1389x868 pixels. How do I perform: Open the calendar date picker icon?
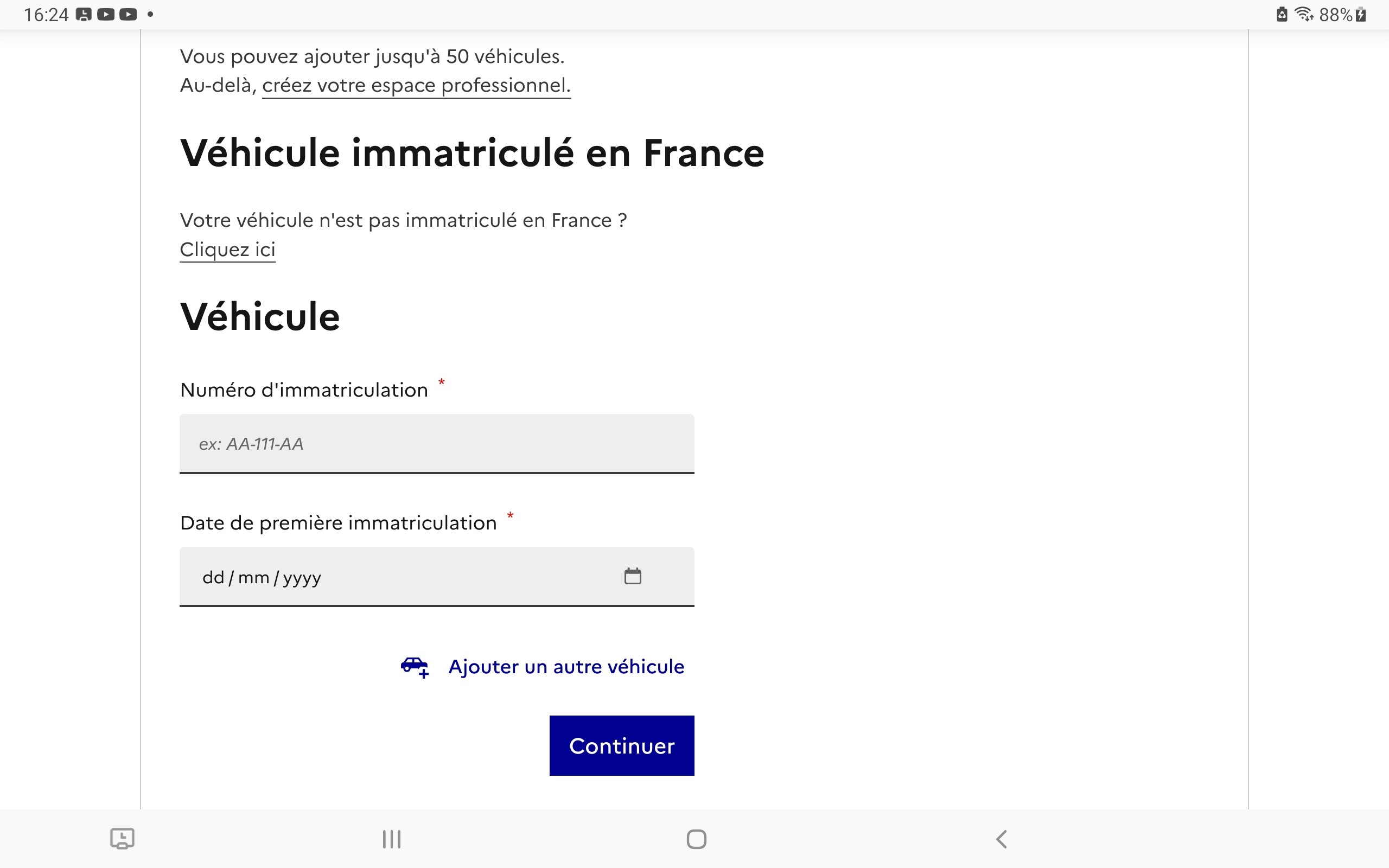point(633,576)
